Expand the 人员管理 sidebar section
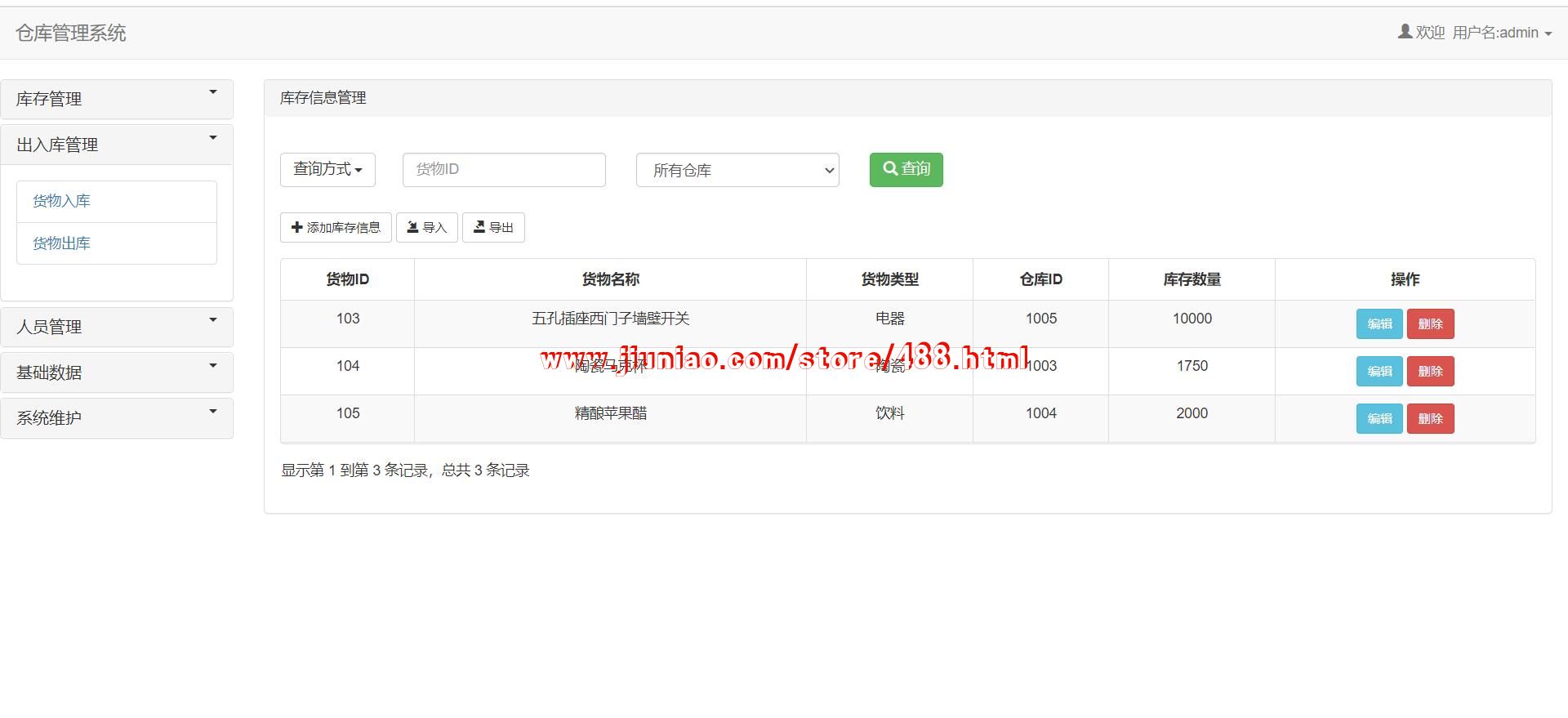Screen dimensions: 1568x718 (x=117, y=327)
